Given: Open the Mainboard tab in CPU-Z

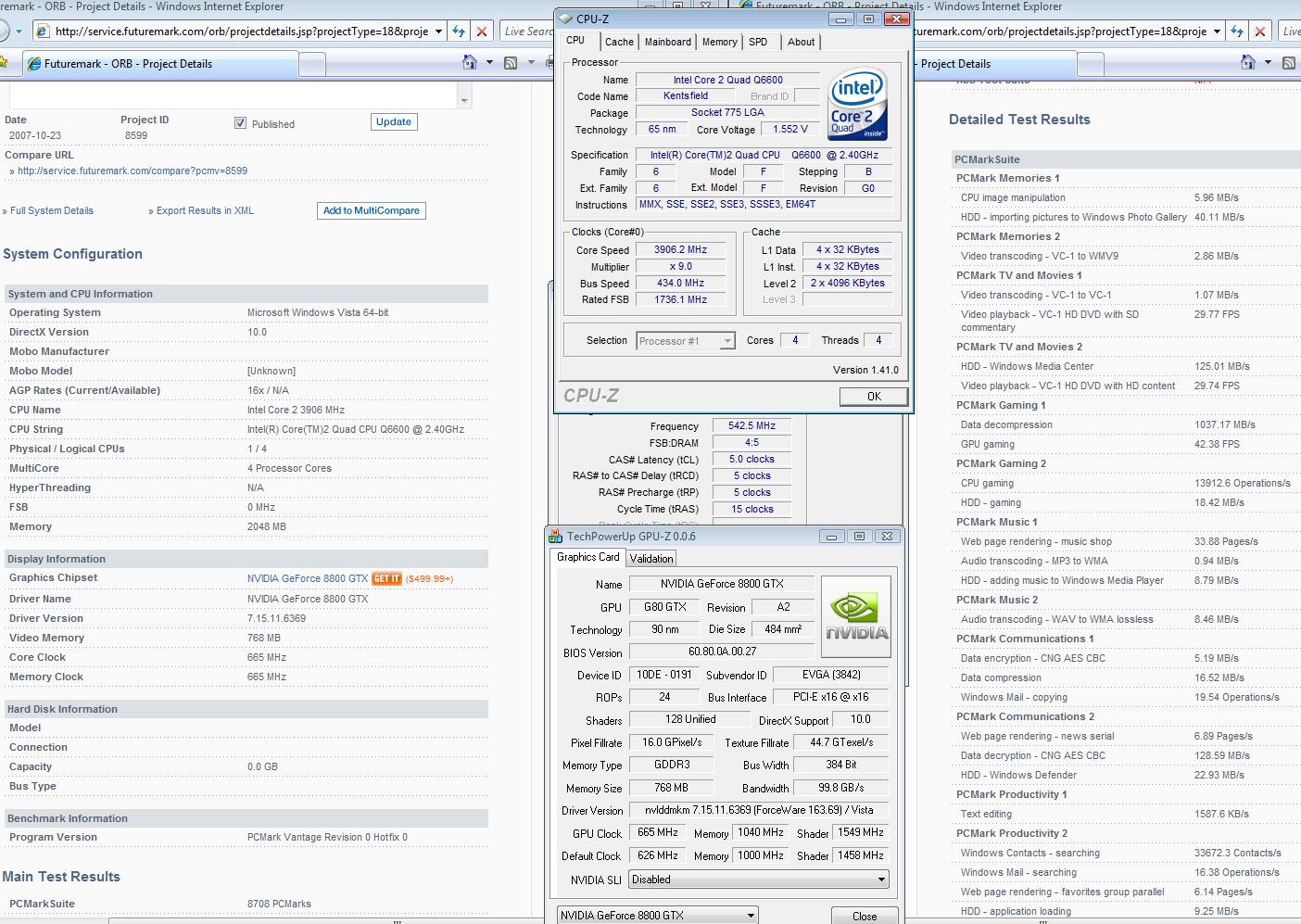Looking at the screenshot, I should [668, 42].
